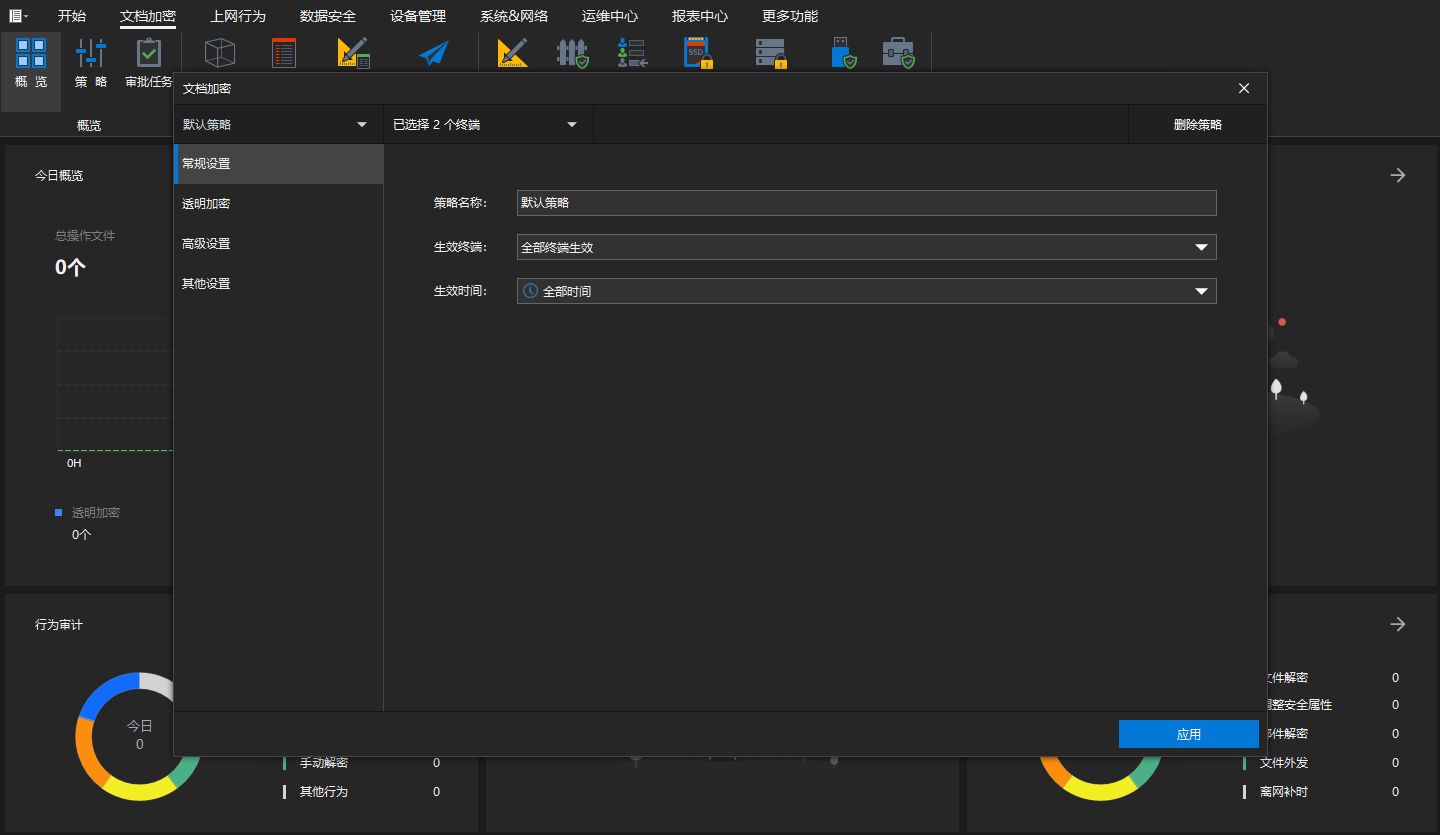Click the blue paper plane icon
This screenshot has height=835, width=1440.
(434, 53)
